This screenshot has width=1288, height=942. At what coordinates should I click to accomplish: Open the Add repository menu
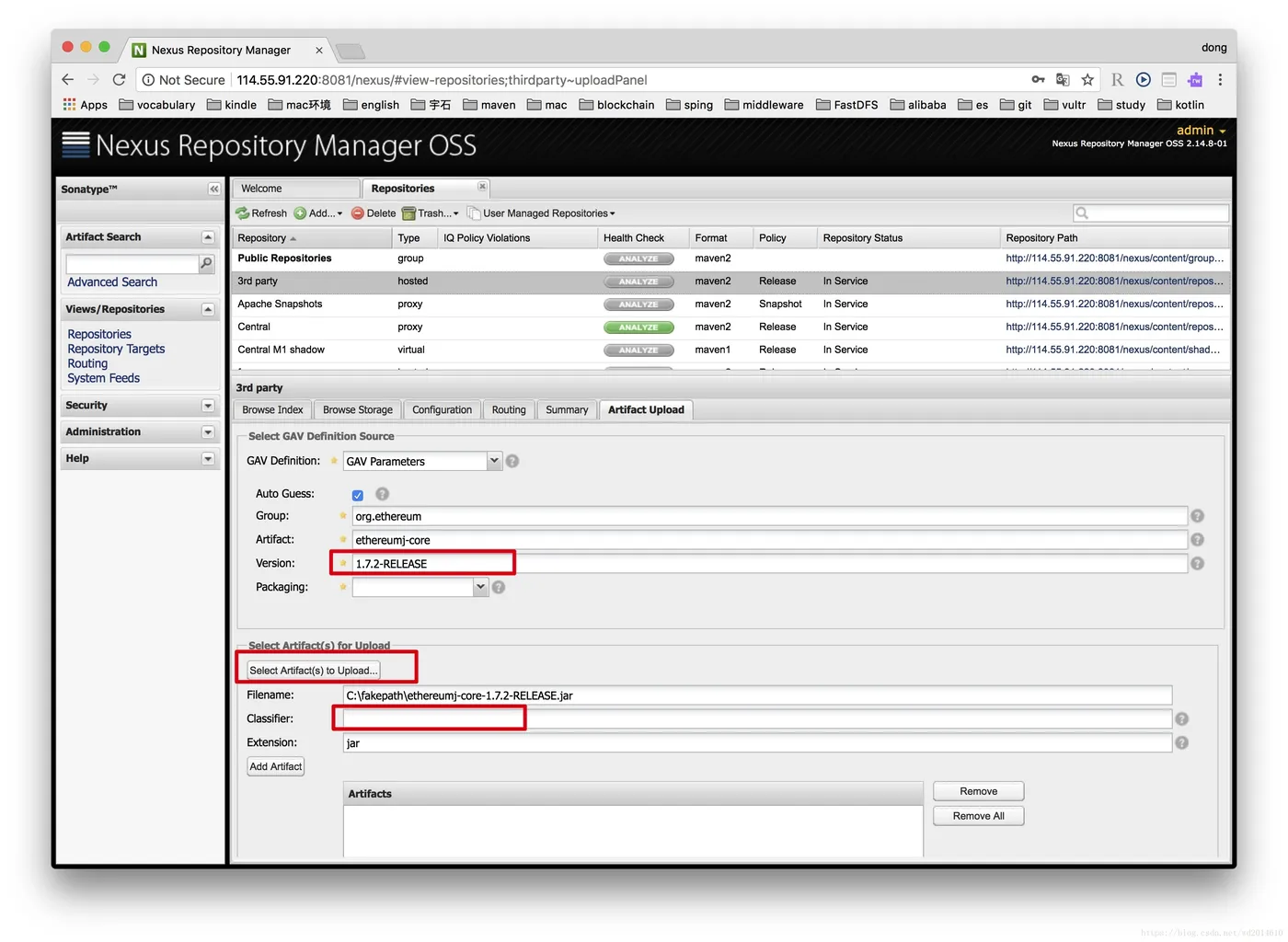(318, 213)
